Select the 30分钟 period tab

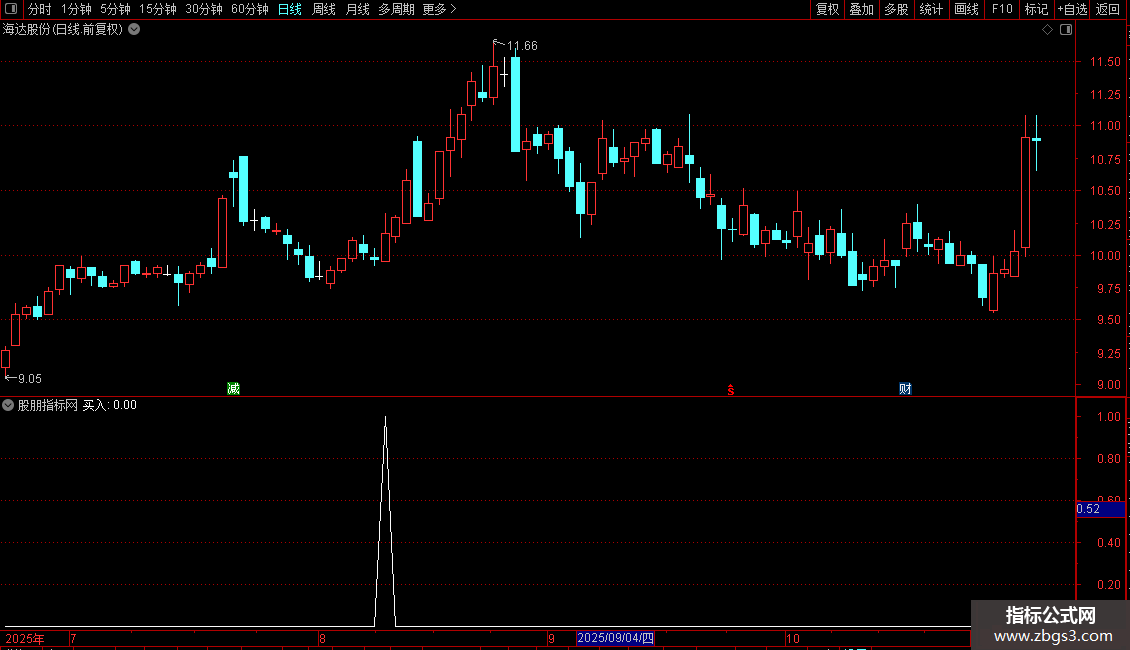(204, 9)
